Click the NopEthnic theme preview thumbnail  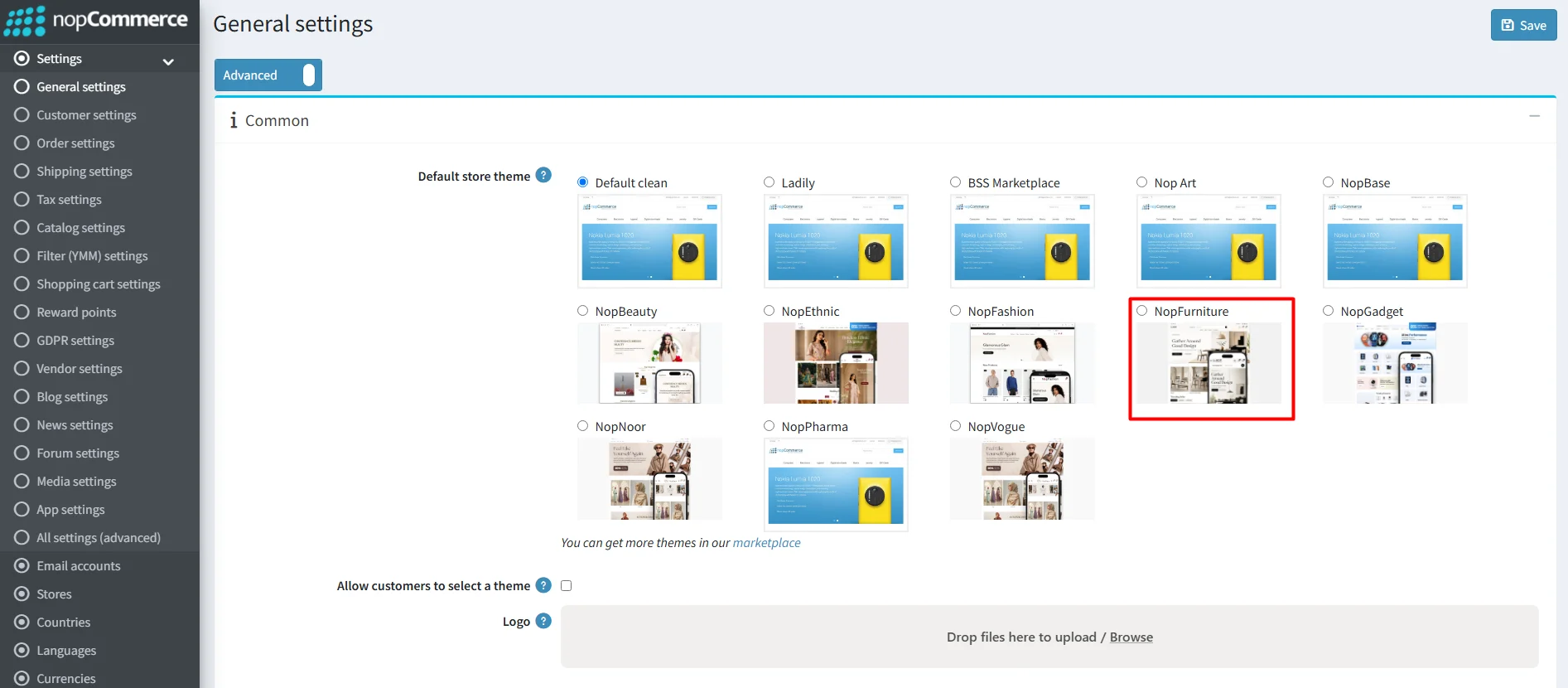(836, 363)
